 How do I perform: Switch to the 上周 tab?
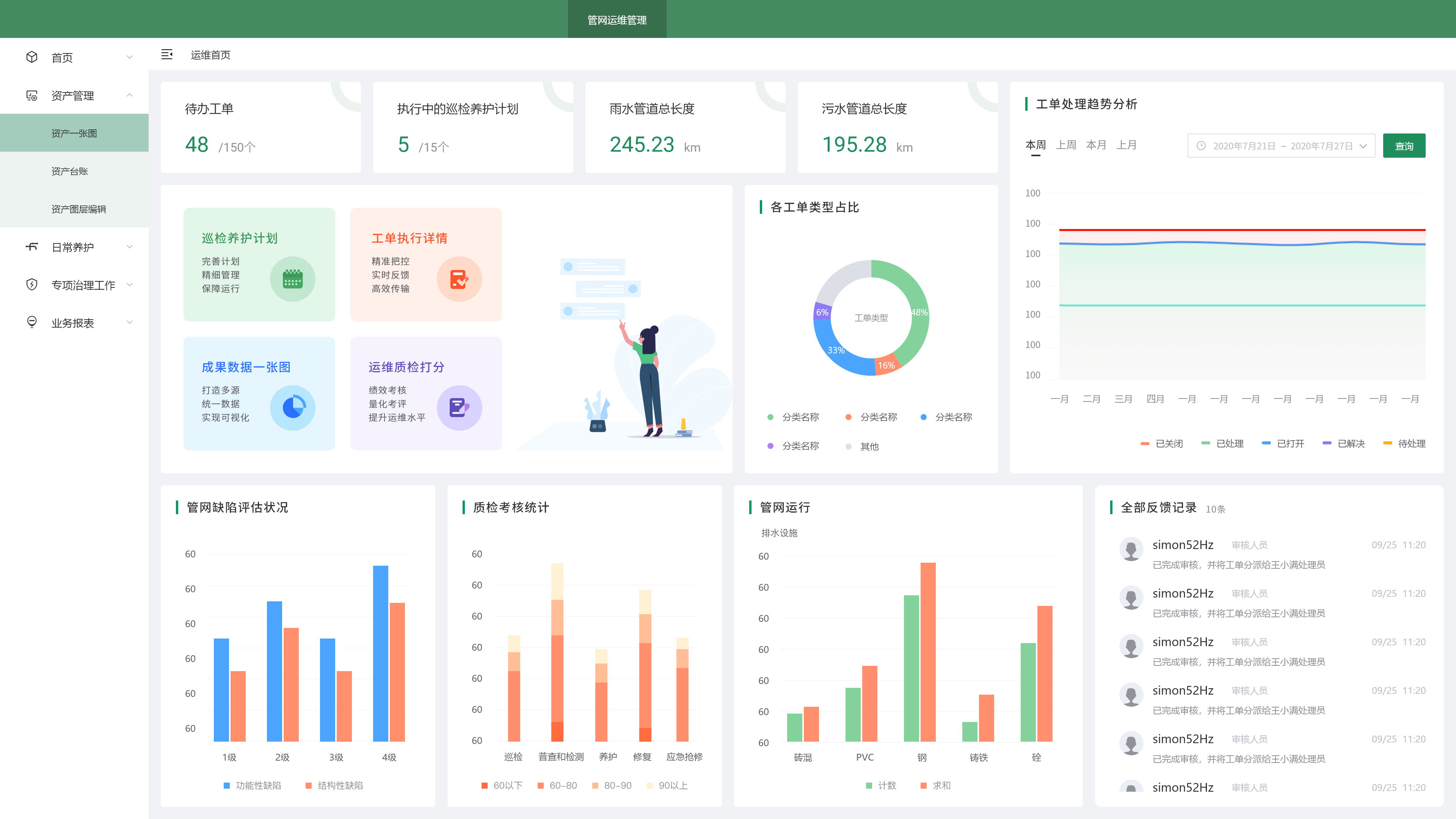click(x=1065, y=145)
